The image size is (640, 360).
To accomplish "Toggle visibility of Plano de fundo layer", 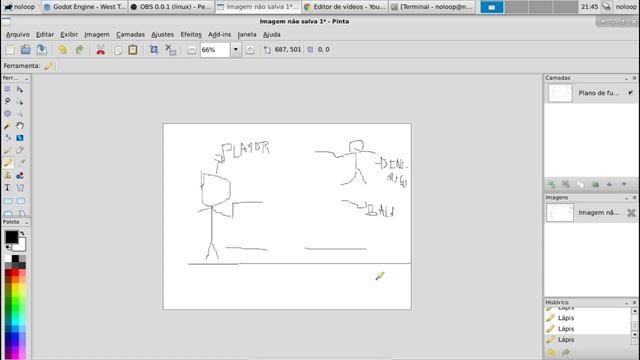I will [631, 93].
